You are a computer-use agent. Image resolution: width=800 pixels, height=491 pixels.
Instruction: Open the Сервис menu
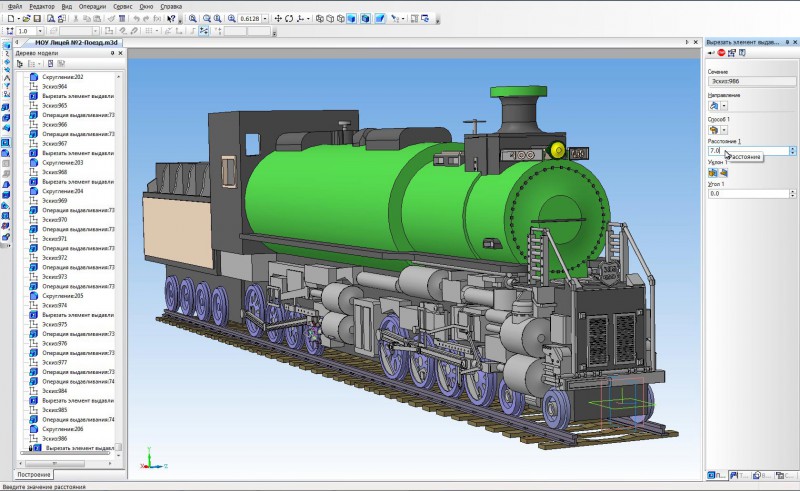123,6
